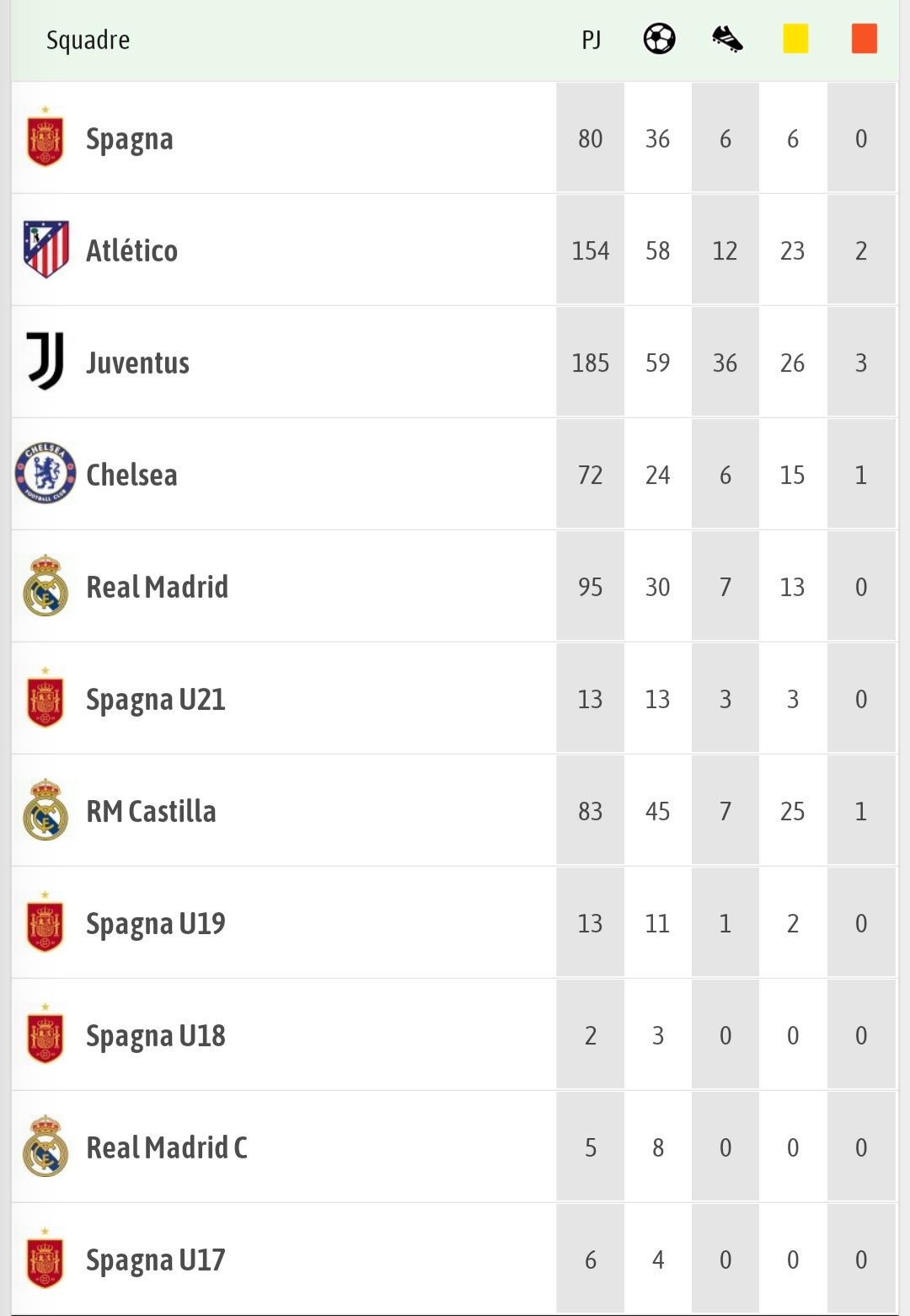The image size is (910, 1316).
Task: Open the Spagna U17 team link
Action: pos(156,1260)
